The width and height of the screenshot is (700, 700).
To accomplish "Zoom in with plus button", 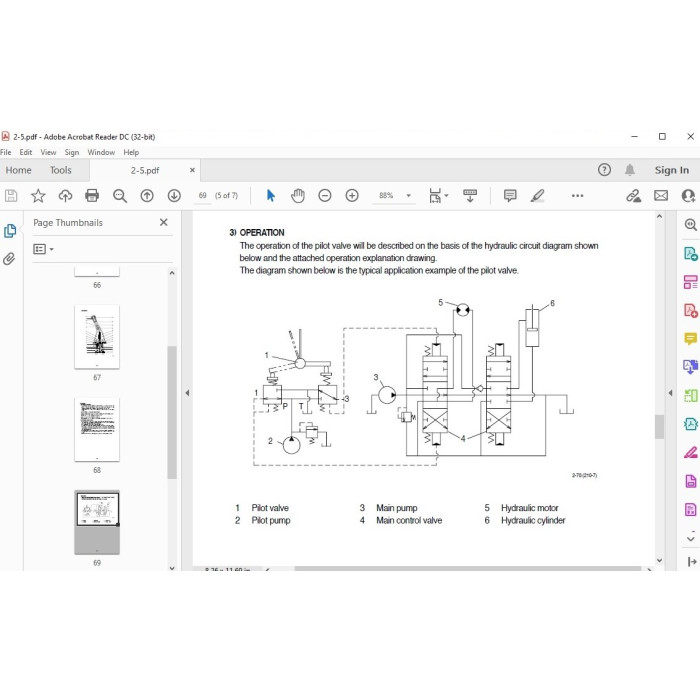I will tap(352, 196).
